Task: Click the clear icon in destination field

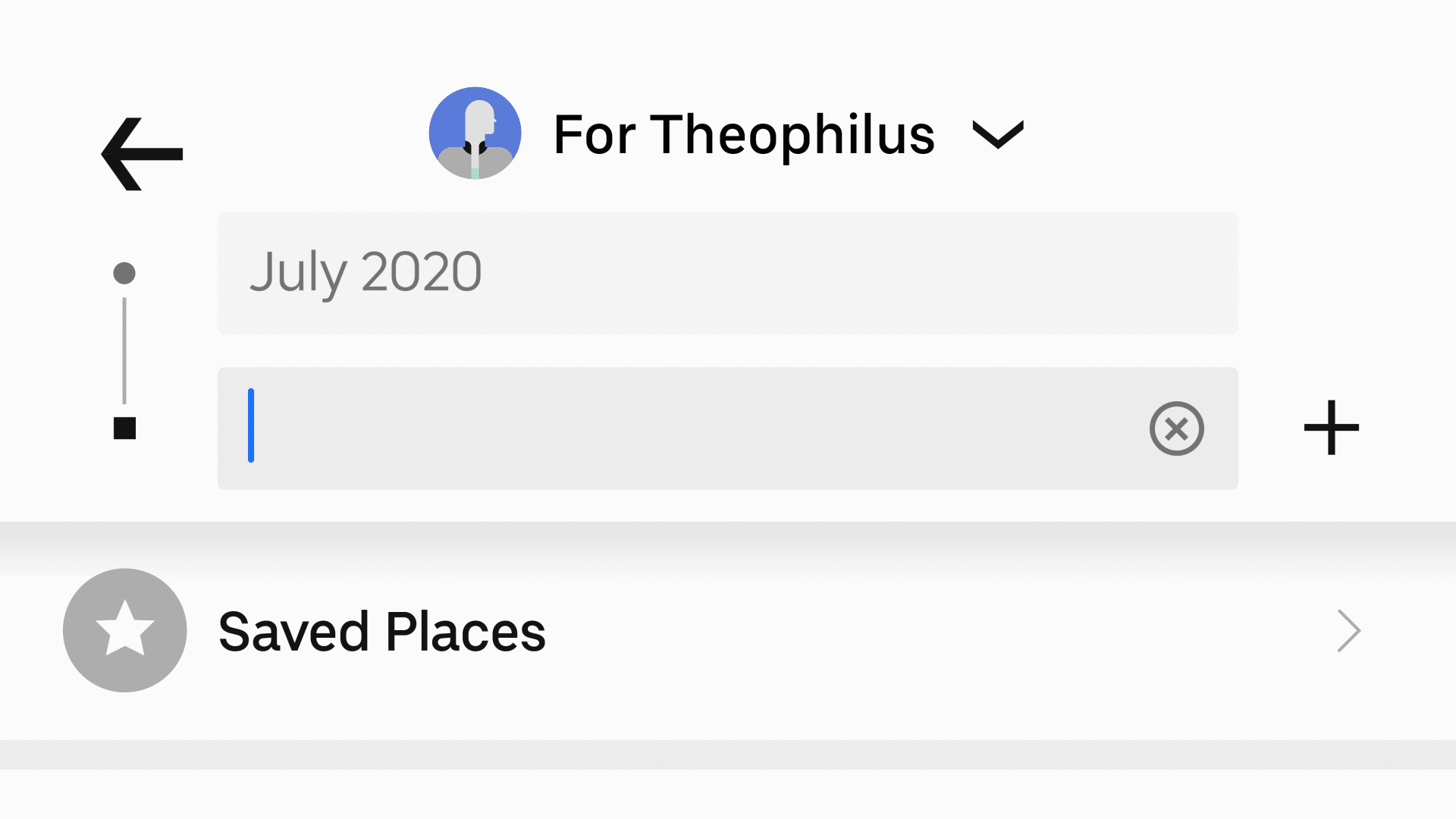Action: pyautogui.click(x=1176, y=428)
